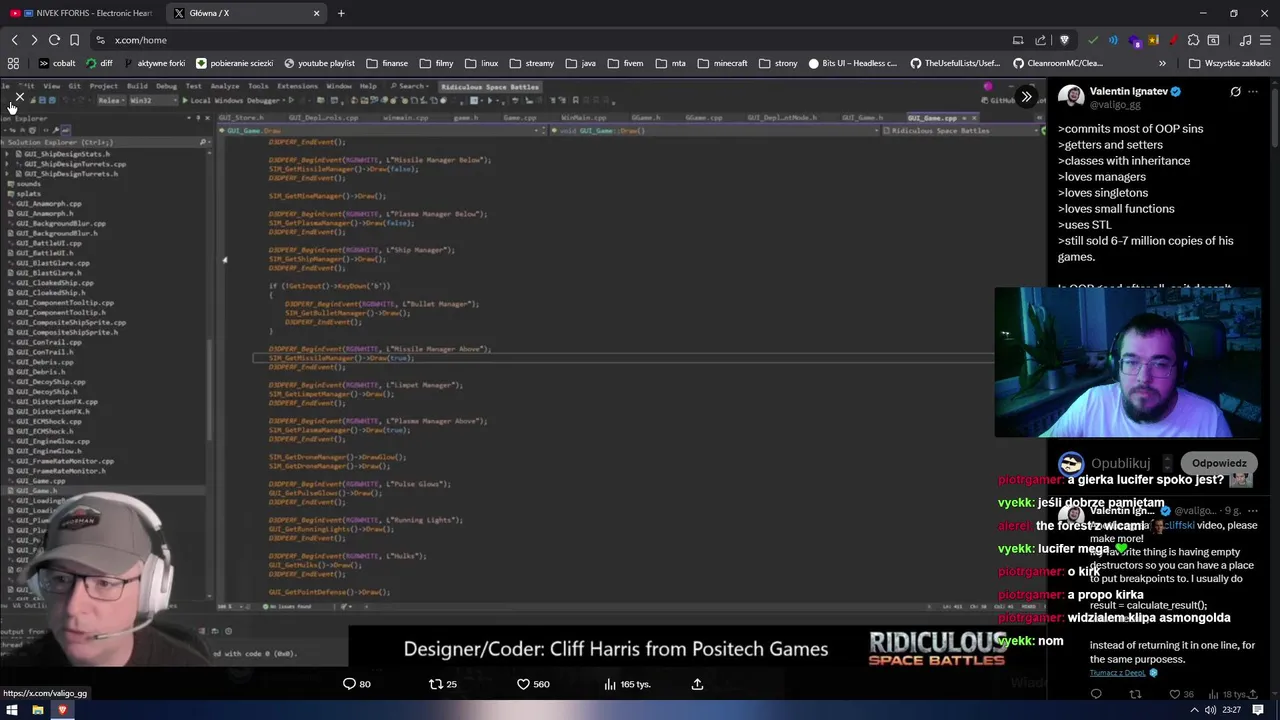This screenshot has height=720, width=1280.
Task: Open CleanroomMC GitHub bookmark
Action: click(x=1058, y=63)
